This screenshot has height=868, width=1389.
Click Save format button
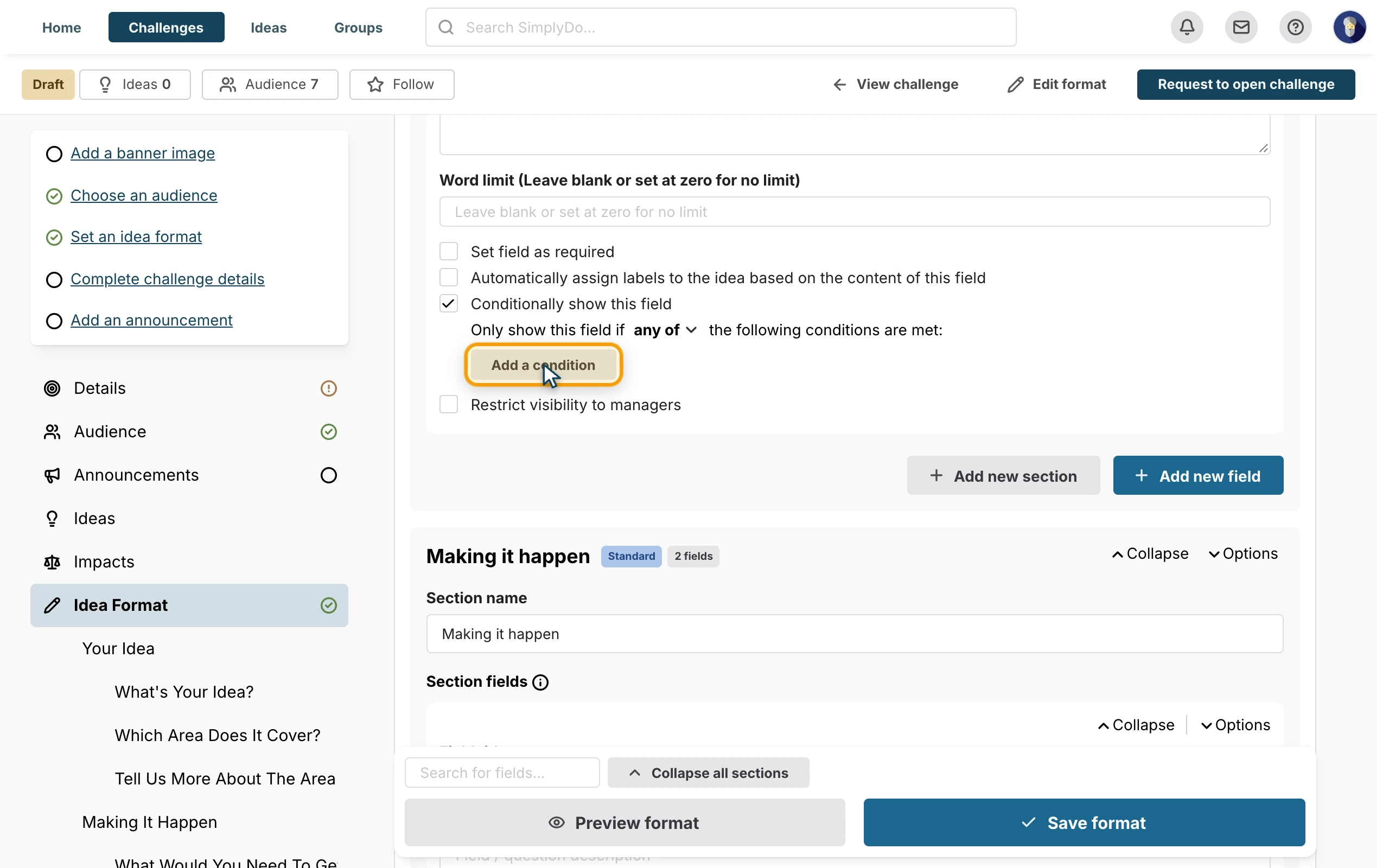coord(1084,822)
